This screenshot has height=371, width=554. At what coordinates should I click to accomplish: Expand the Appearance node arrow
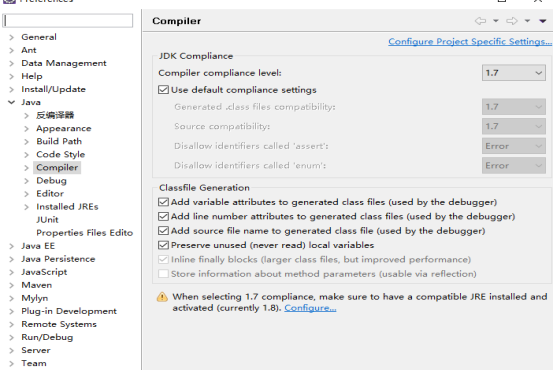click(x=26, y=129)
